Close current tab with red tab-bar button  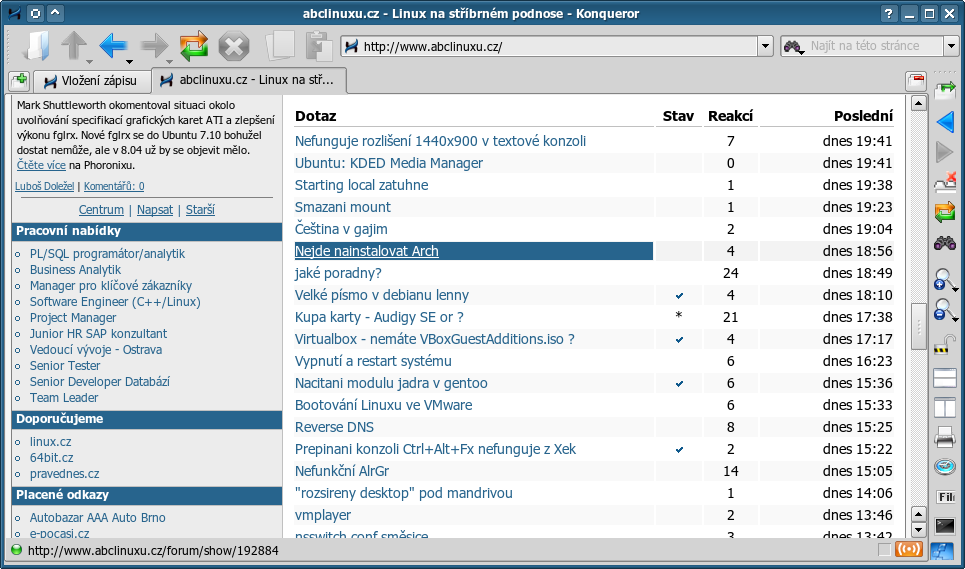pos(916,81)
